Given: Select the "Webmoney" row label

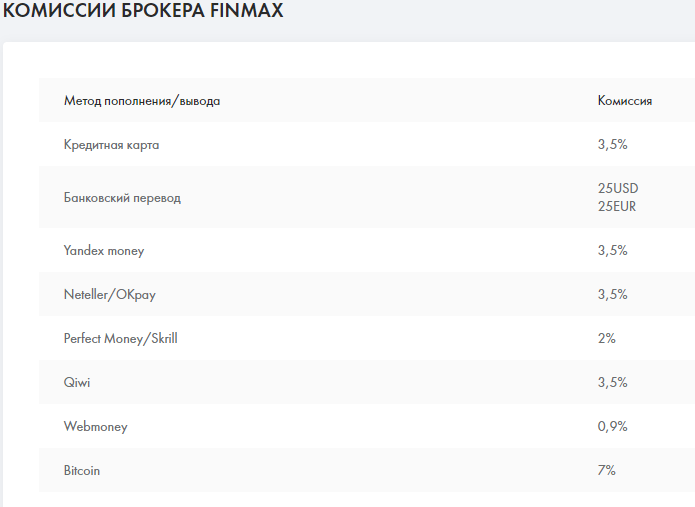Looking at the screenshot, I should click(95, 427).
